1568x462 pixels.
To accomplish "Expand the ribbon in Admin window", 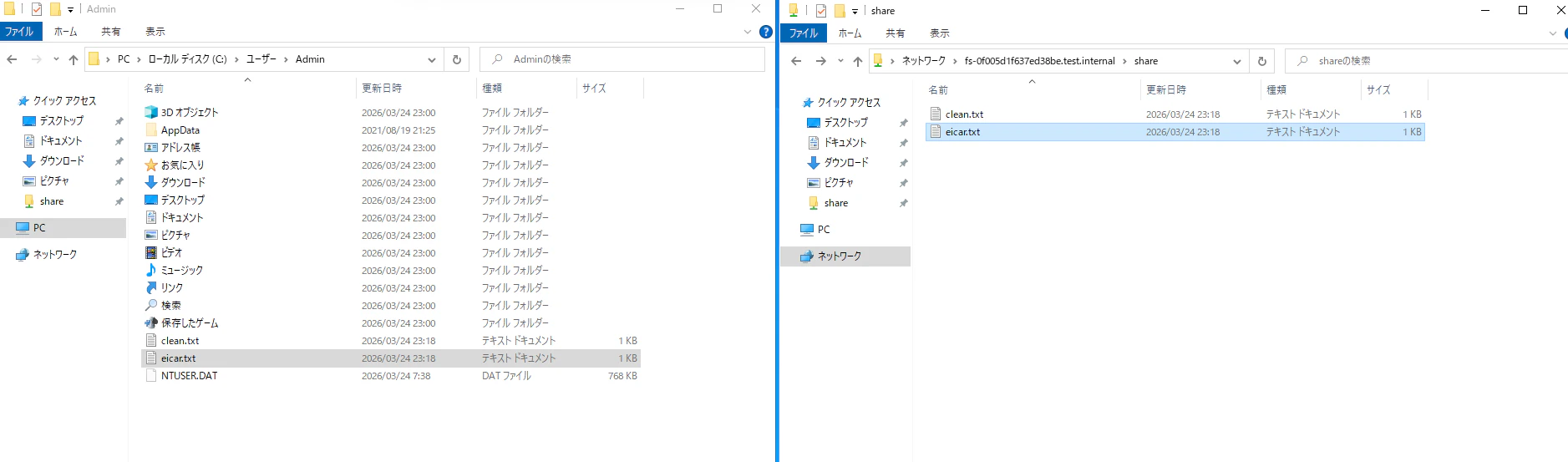I will [748, 32].
